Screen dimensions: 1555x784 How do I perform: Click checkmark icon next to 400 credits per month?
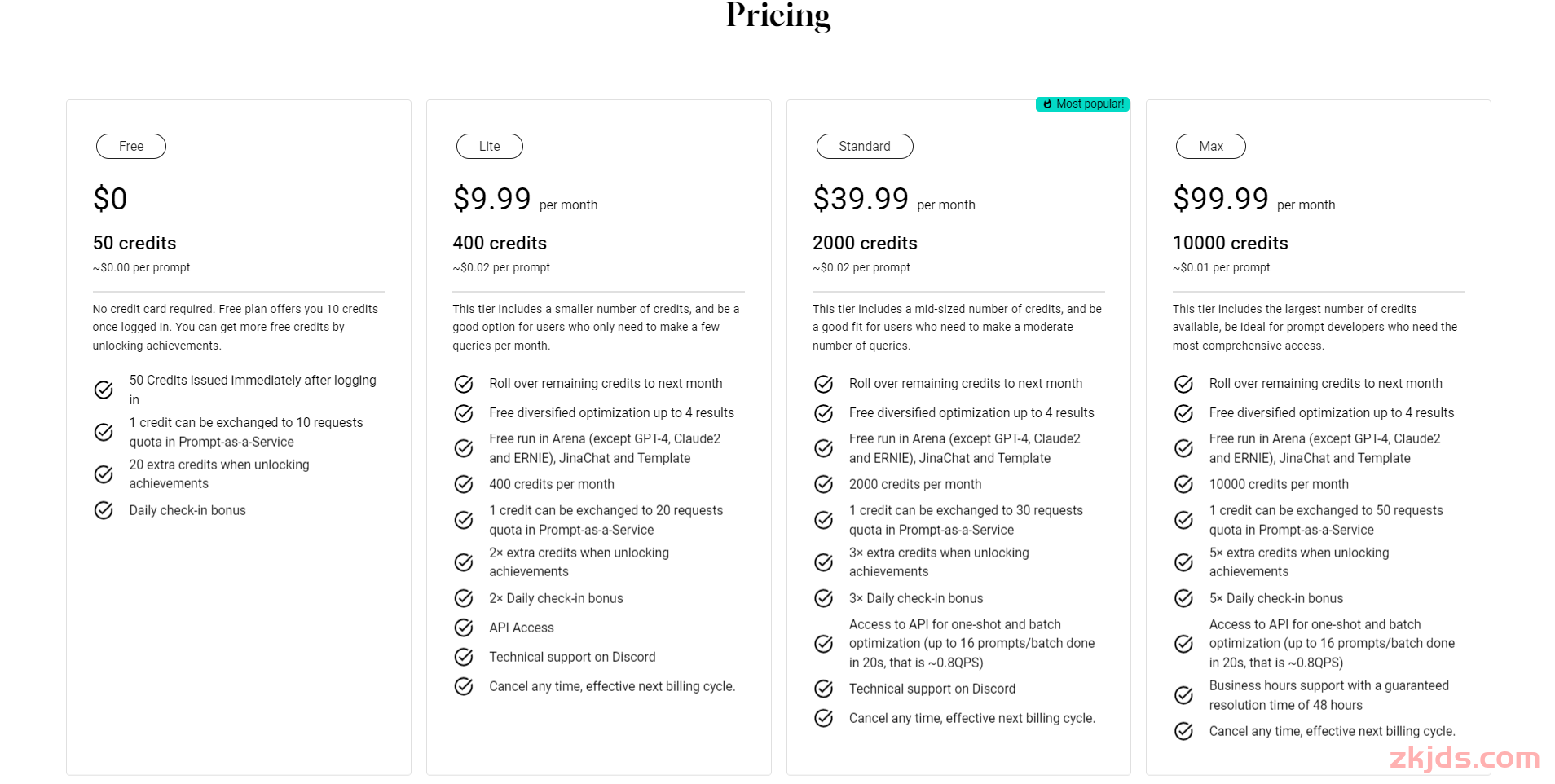click(x=464, y=484)
